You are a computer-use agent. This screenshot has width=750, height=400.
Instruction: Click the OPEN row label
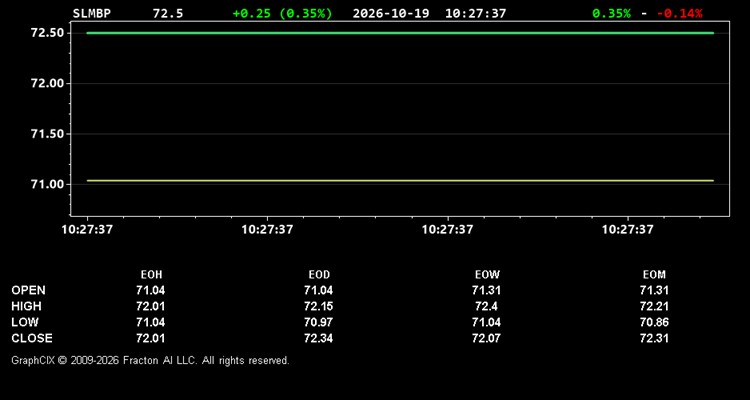[x=29, y=290]
